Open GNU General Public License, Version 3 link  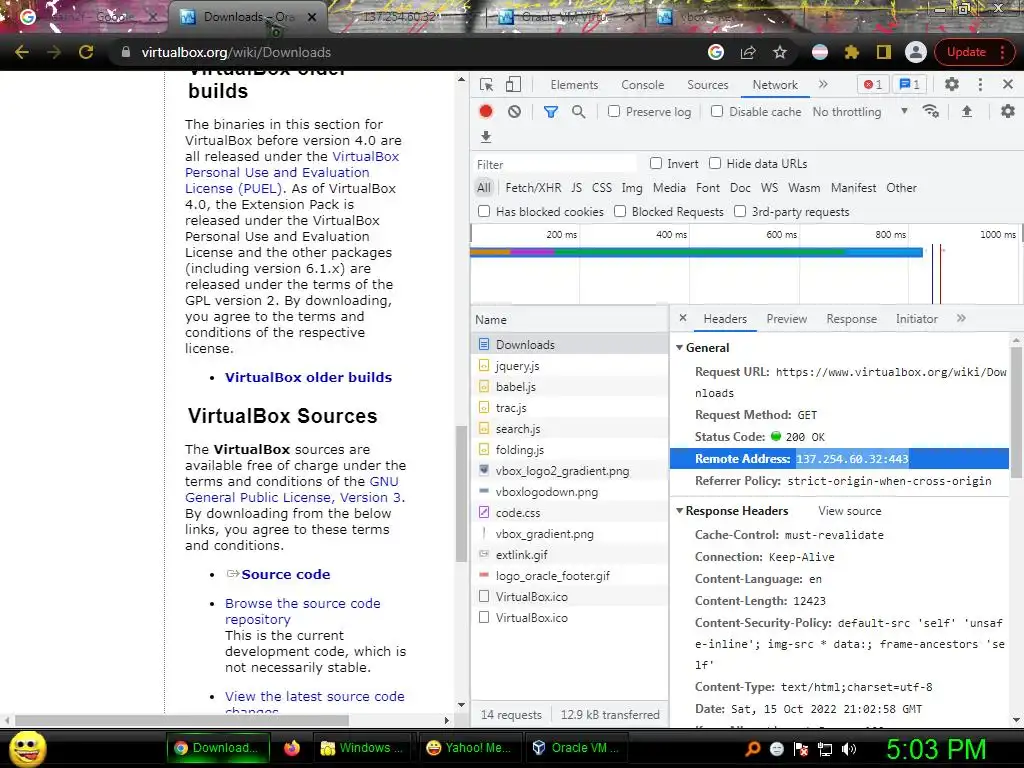coord(295,489)
